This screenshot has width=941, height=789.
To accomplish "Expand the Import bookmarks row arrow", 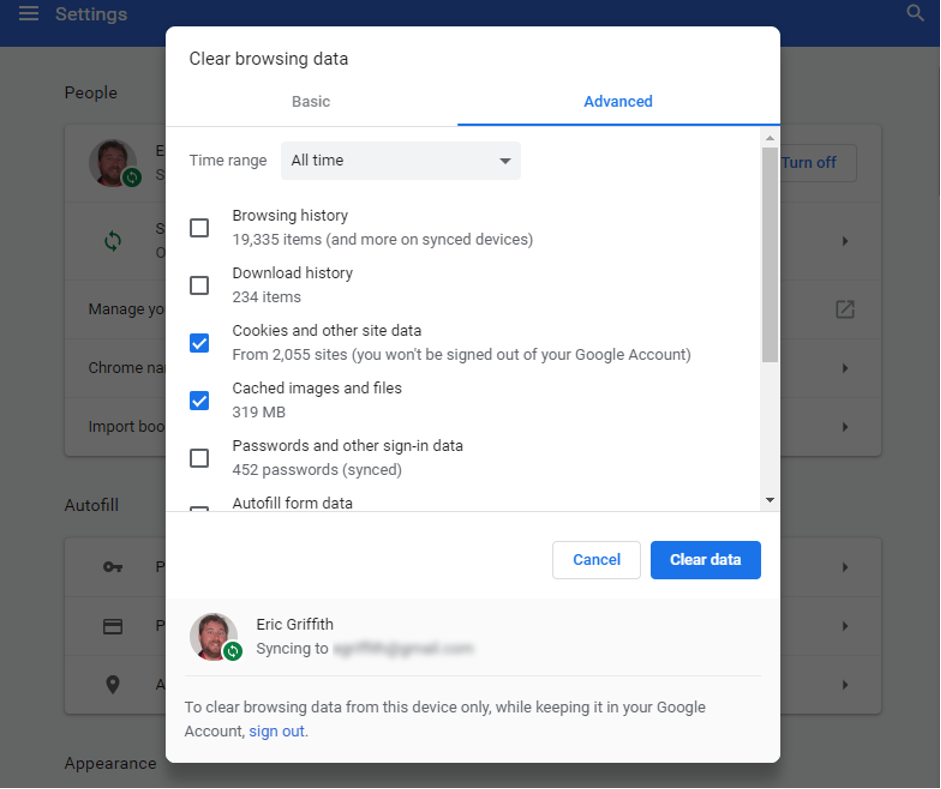I will (845, 427).
